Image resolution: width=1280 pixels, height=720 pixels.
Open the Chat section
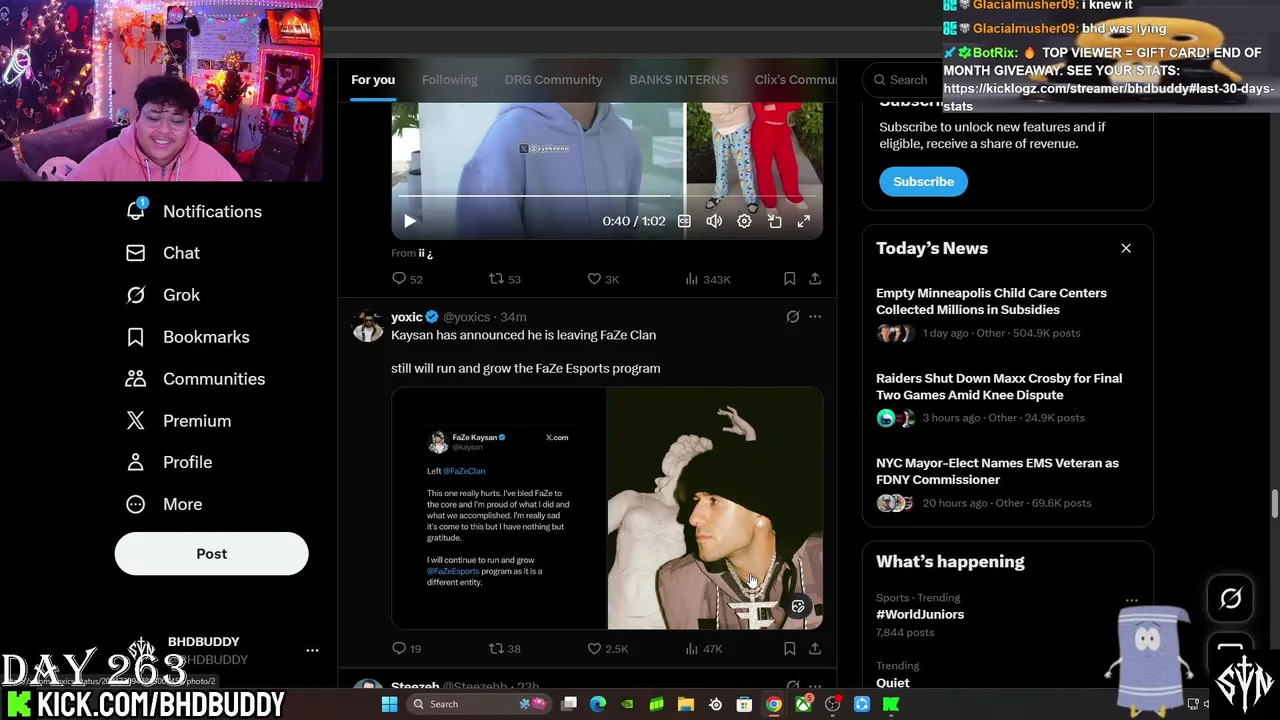(162, 253)
